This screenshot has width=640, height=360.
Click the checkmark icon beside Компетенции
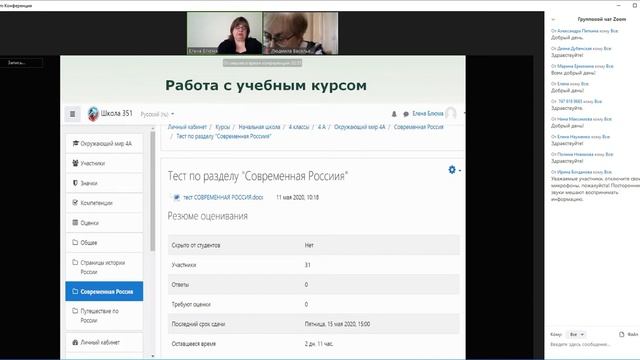pyautogui.click(x=75, y=202)
